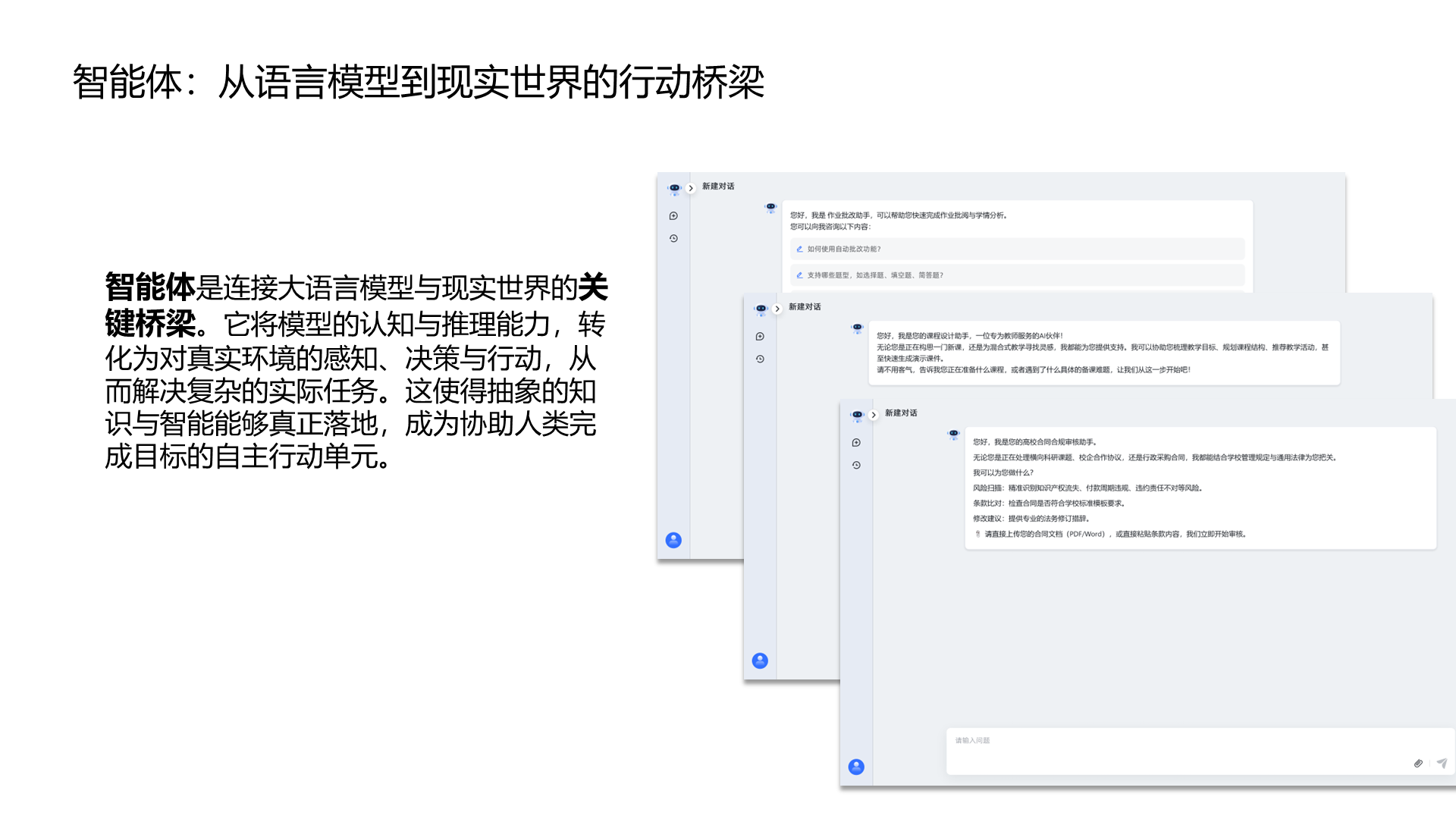This screenshot has width=1456, height=819.
Task: Select the user profile avatar at sidebar bottom
Action: (x=855, y=766)
